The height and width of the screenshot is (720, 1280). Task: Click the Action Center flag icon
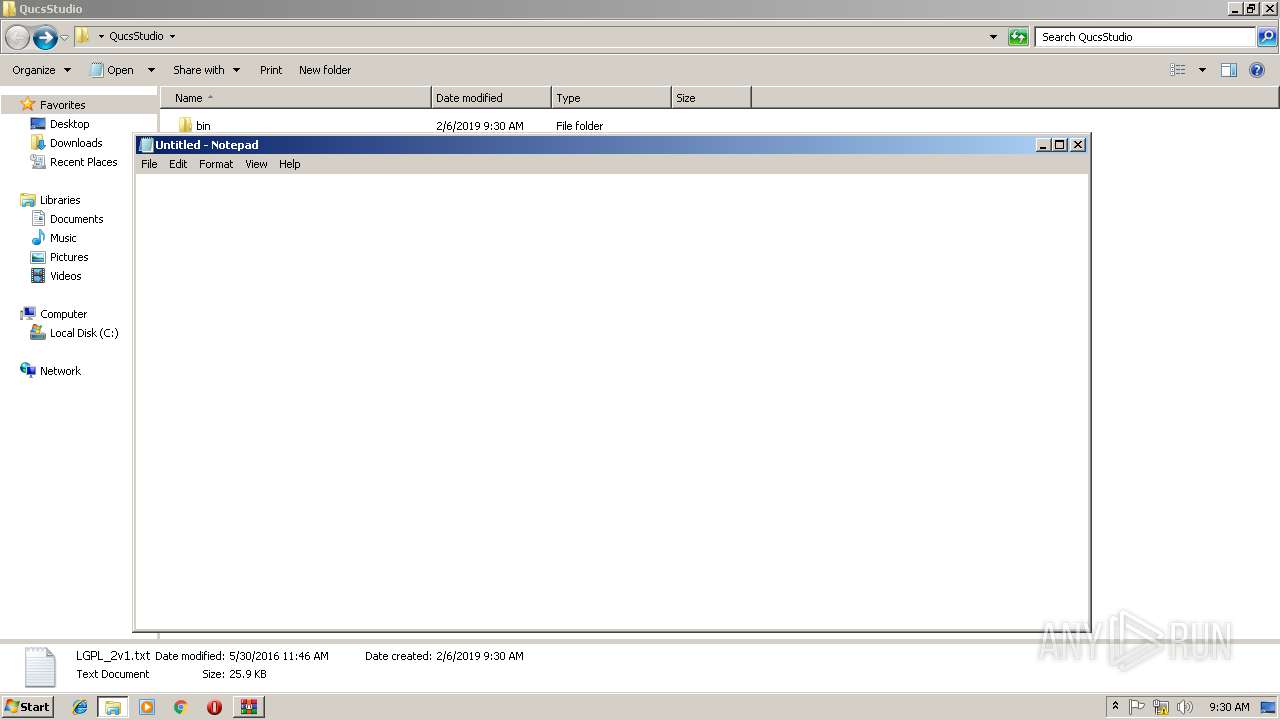click(x=1137, y=707)
